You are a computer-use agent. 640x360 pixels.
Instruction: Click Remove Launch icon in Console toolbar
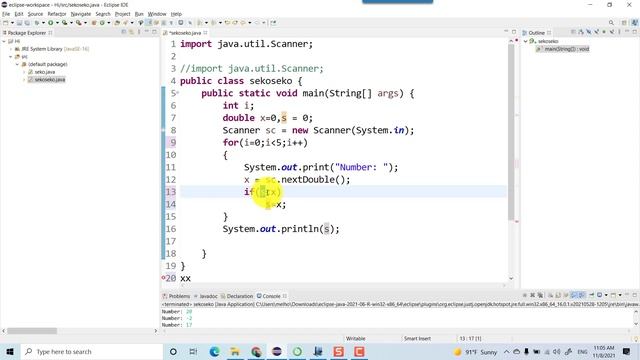[533, 295]
